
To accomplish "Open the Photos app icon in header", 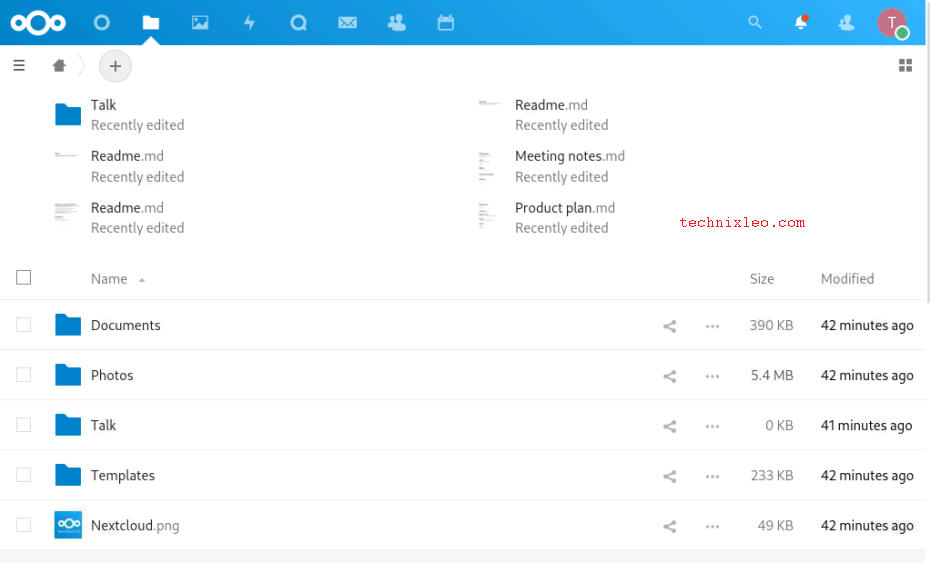I will click(x=200, y=22).
